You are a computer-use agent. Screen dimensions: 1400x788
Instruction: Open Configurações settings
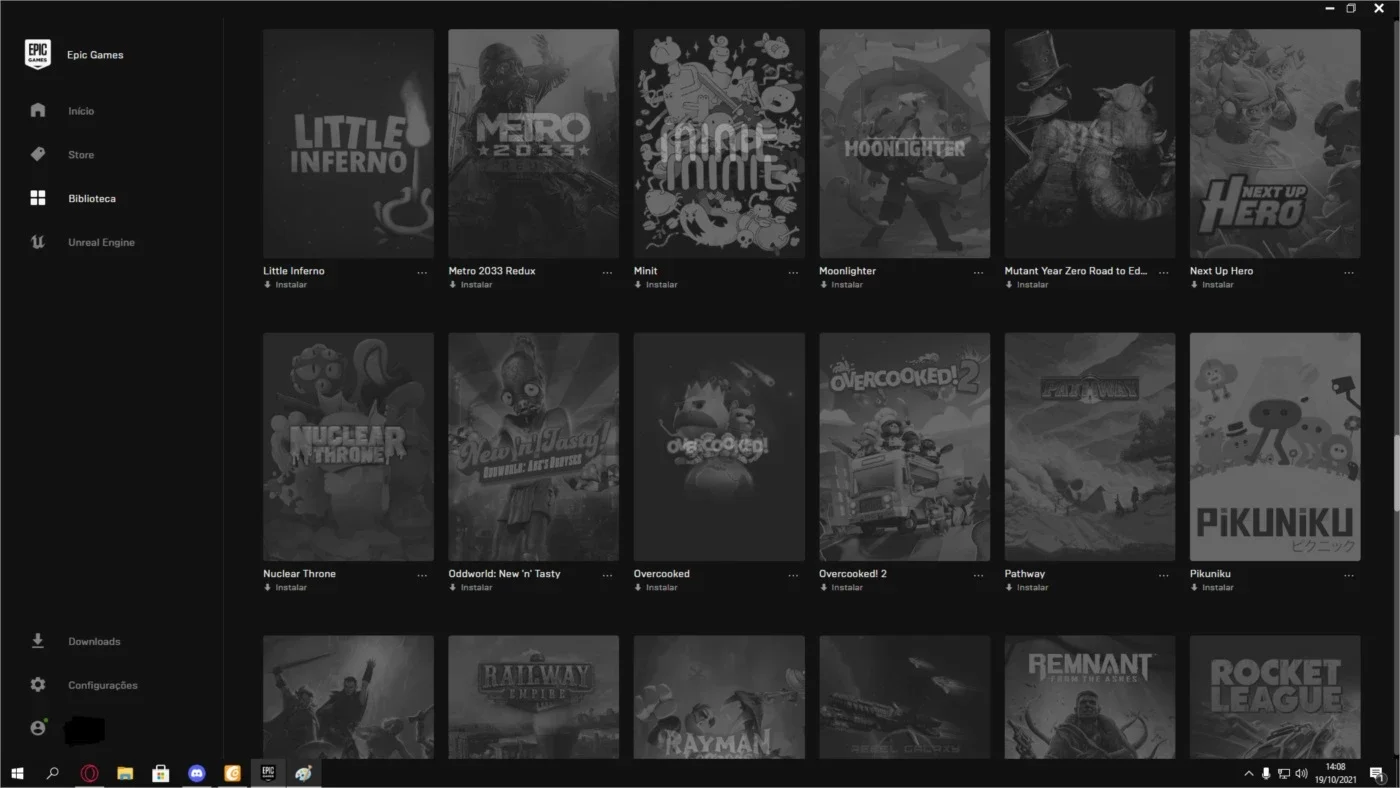[103, 686]
